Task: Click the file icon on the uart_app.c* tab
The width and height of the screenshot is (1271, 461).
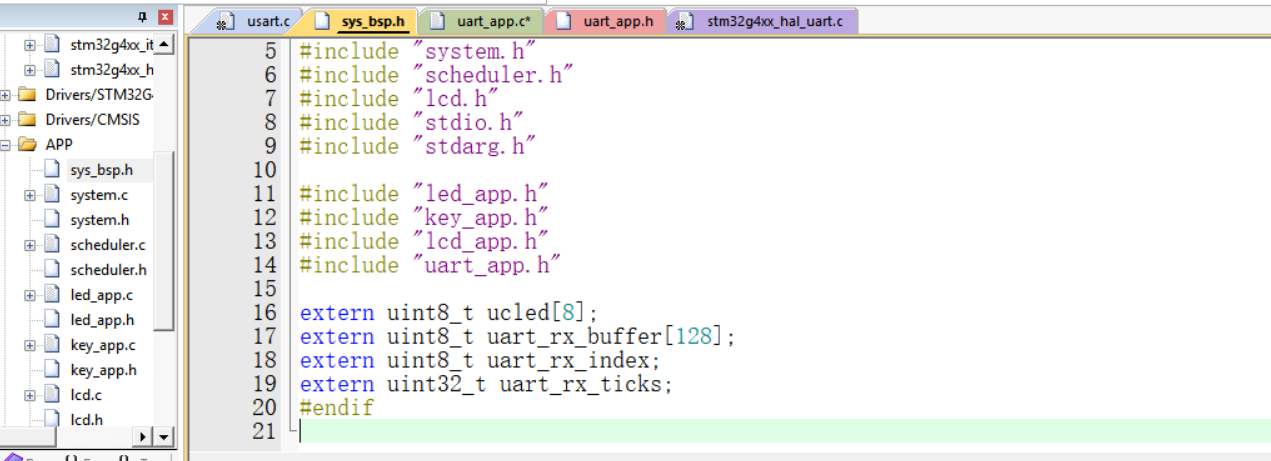Action: 437,21
